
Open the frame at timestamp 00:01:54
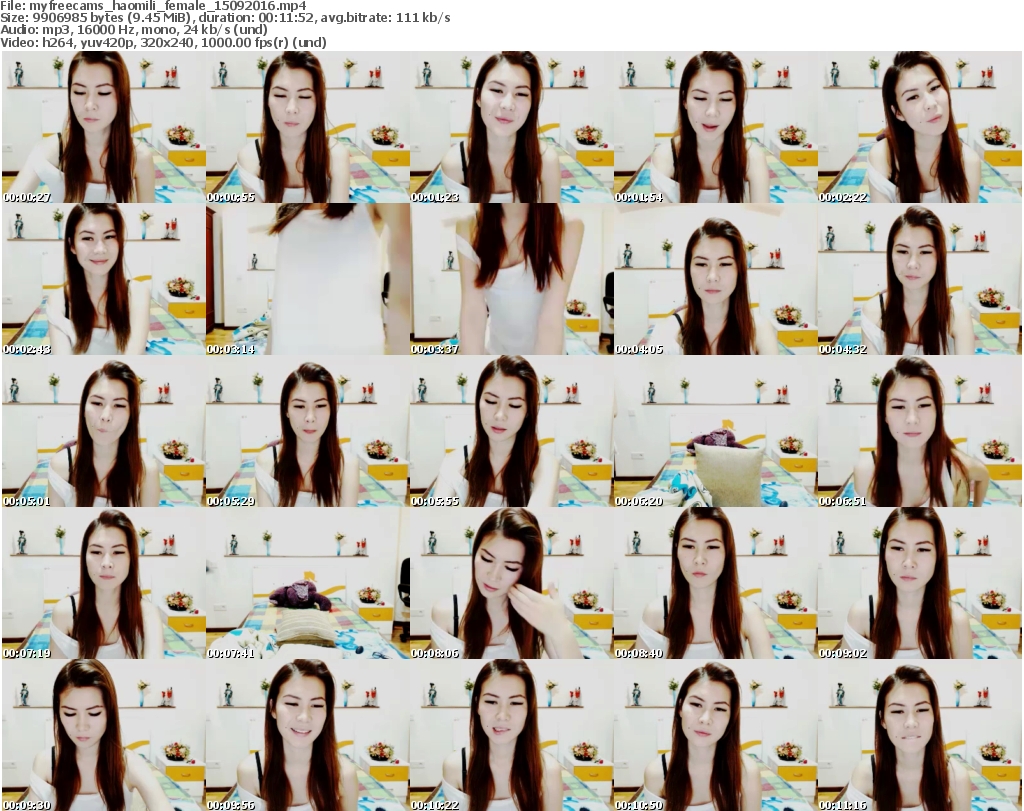click(x=715, y=127)
